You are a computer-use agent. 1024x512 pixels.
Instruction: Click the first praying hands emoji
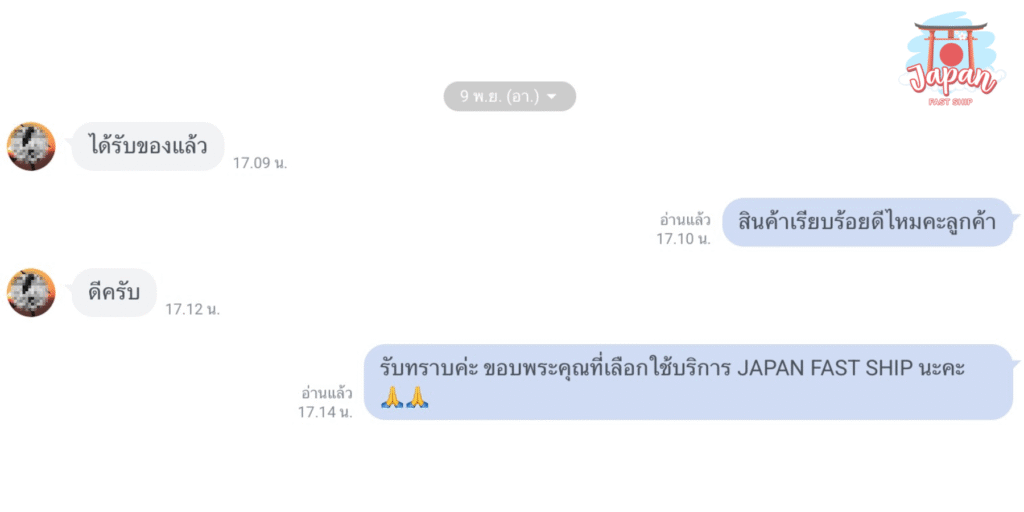(392, 398)
